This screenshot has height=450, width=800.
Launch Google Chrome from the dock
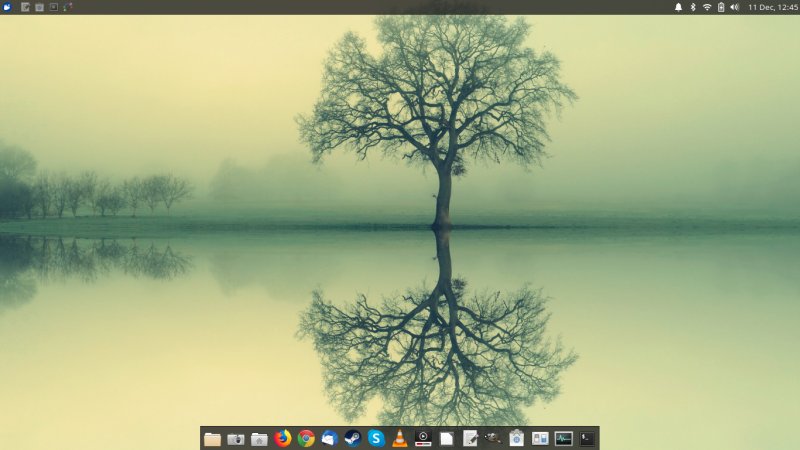[x=306, y=438]
